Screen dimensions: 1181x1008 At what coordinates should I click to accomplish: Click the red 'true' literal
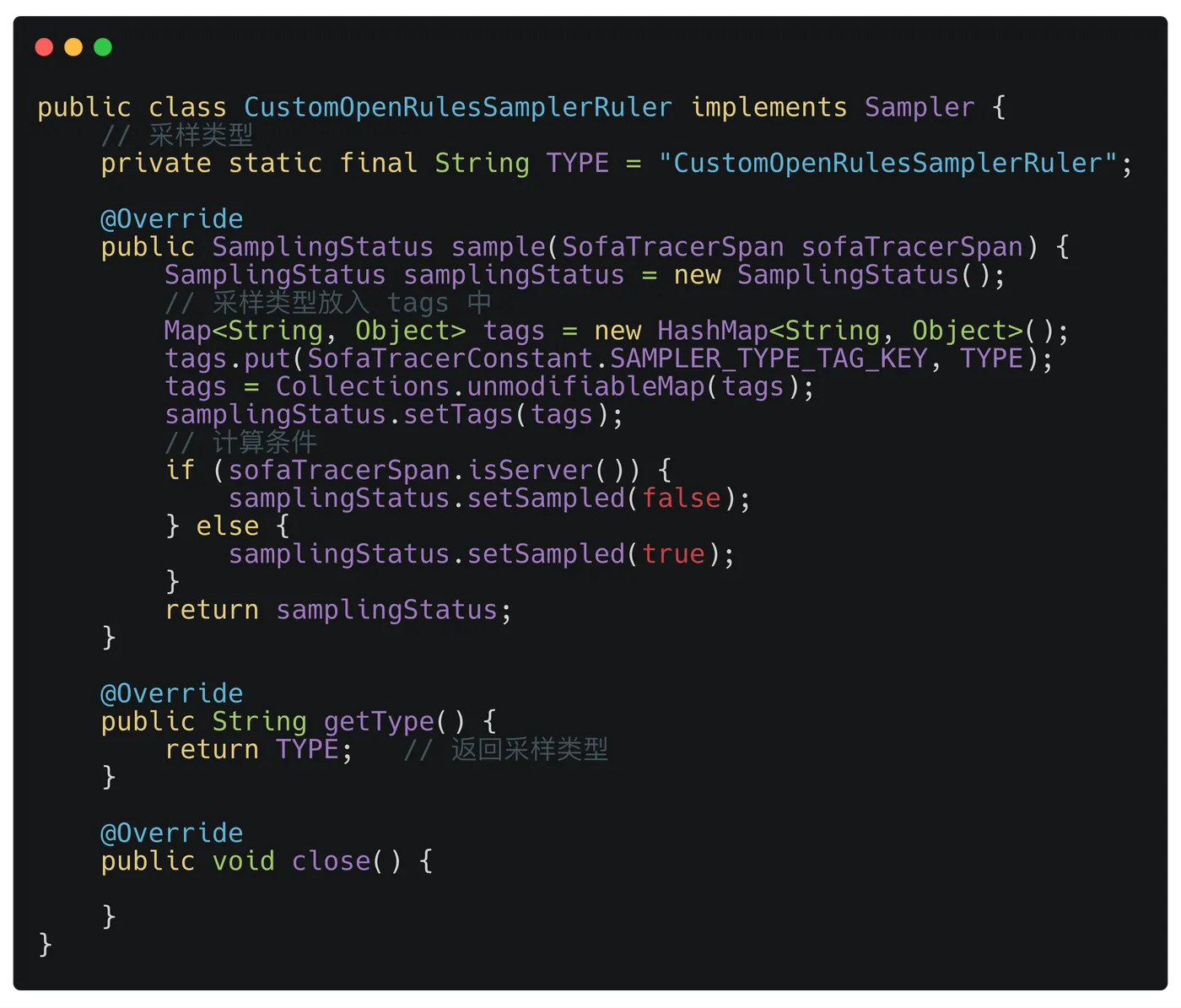673,553
